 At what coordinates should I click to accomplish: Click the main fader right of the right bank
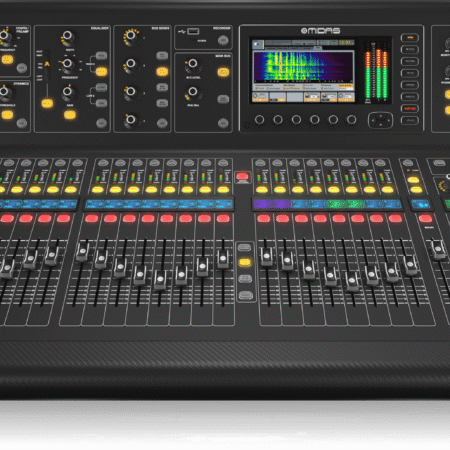coord(438,250)
